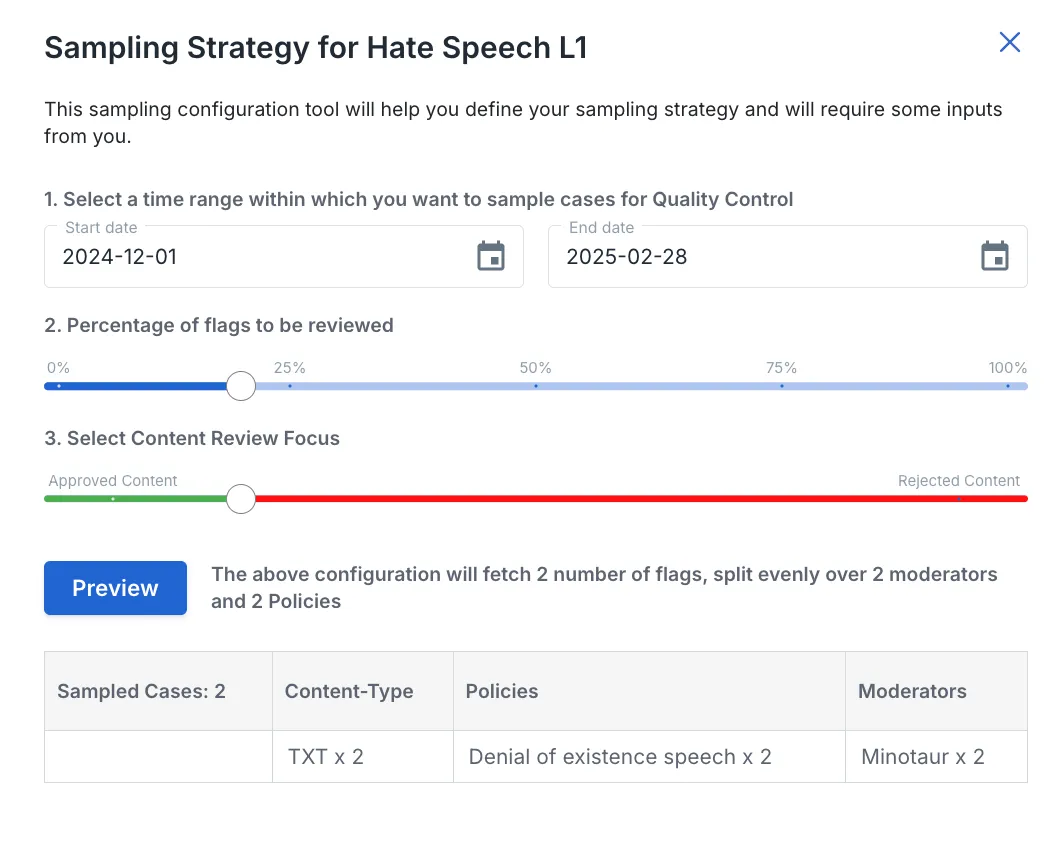Set flags percentage to 75% mark
The height and width of the screenshot is (842, 1054).
tap(782, 386)
